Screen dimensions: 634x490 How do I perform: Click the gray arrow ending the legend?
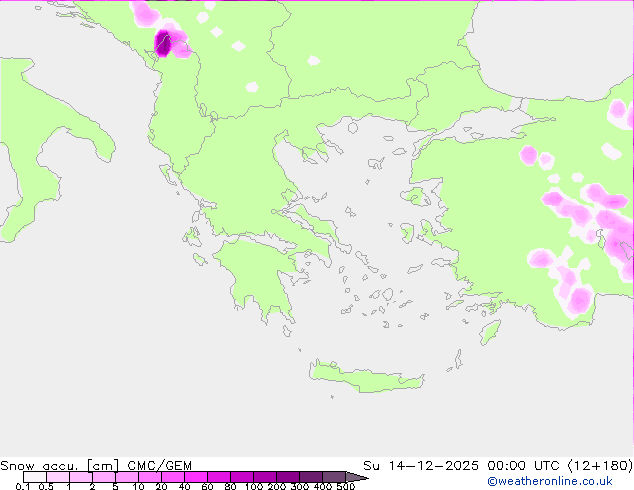pos(357,478)
